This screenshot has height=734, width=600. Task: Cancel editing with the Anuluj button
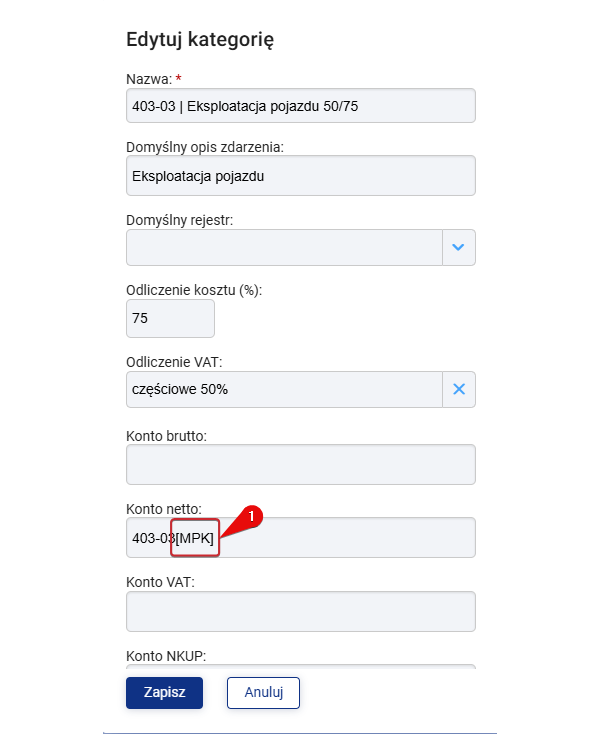(263, 693)
